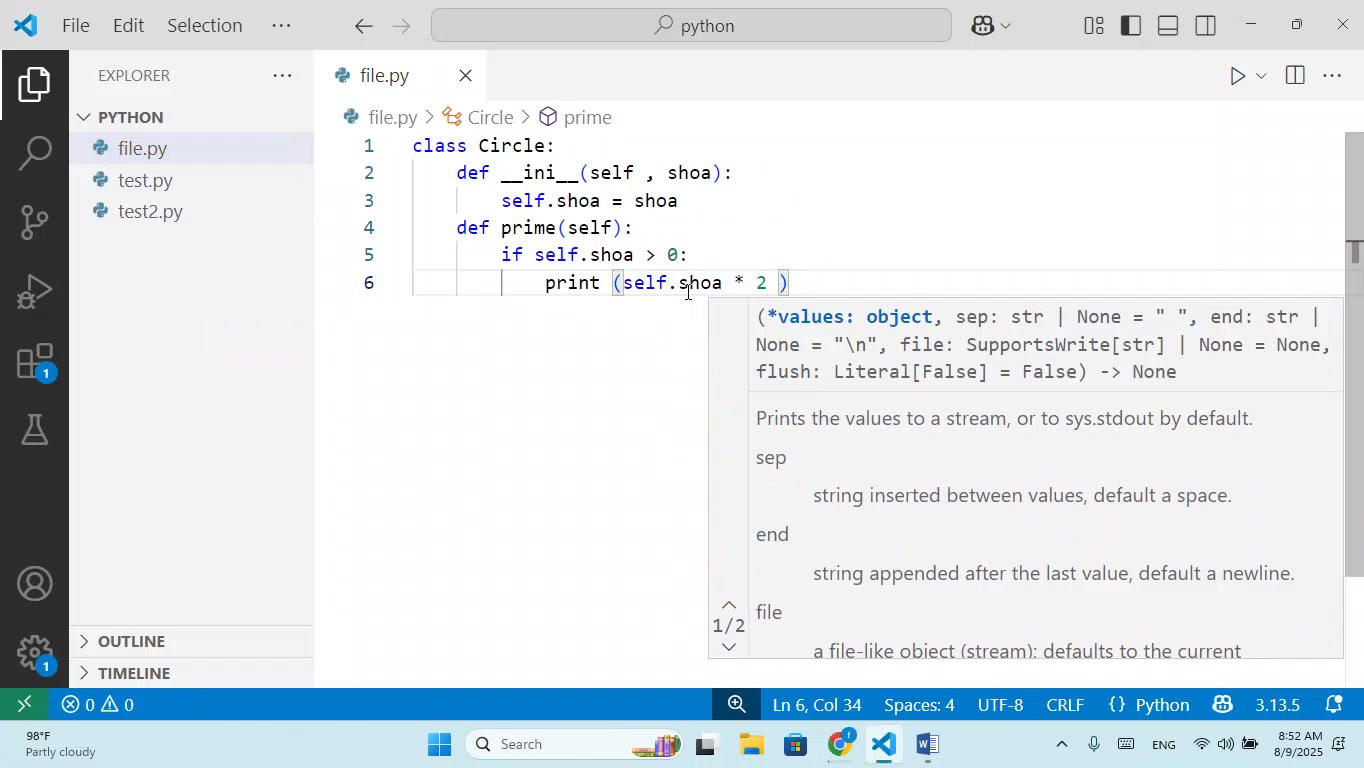Toggle the bottom Panel layout button
The width and height of the screenshot is (1364, 768).
1168,26
